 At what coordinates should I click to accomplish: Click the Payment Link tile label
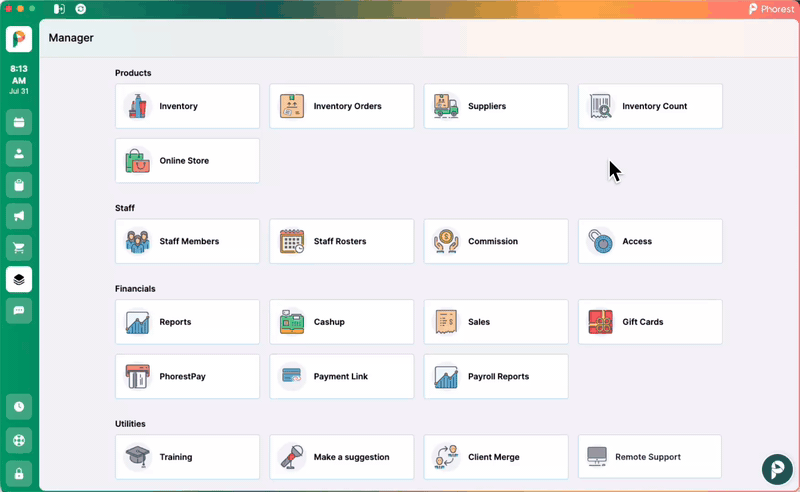[341, 377]
